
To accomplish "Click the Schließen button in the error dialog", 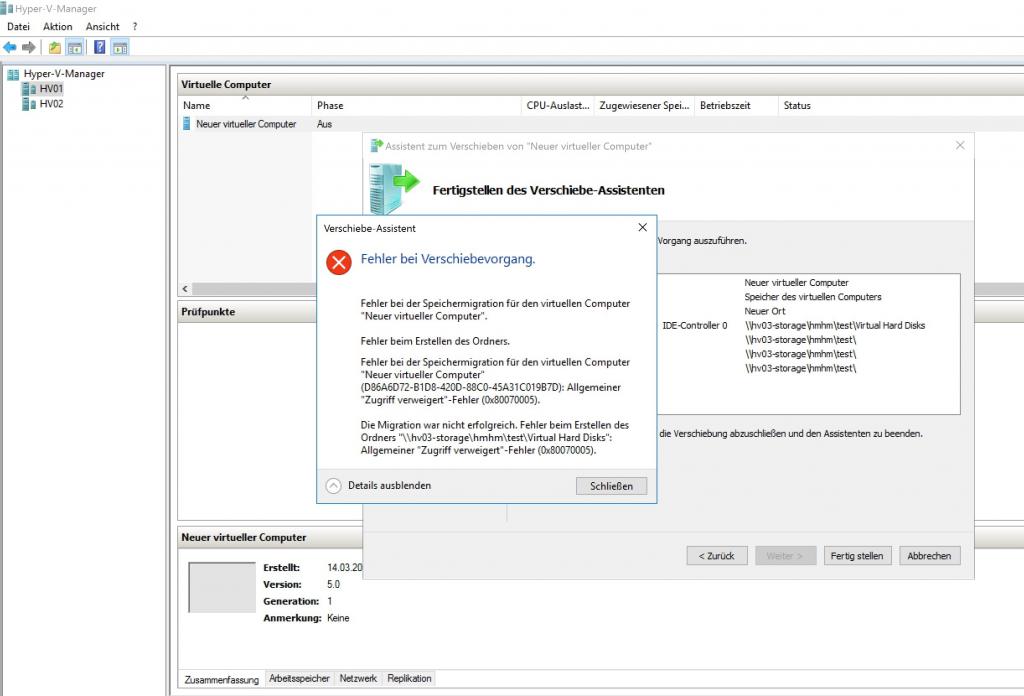I will (611, 486).
